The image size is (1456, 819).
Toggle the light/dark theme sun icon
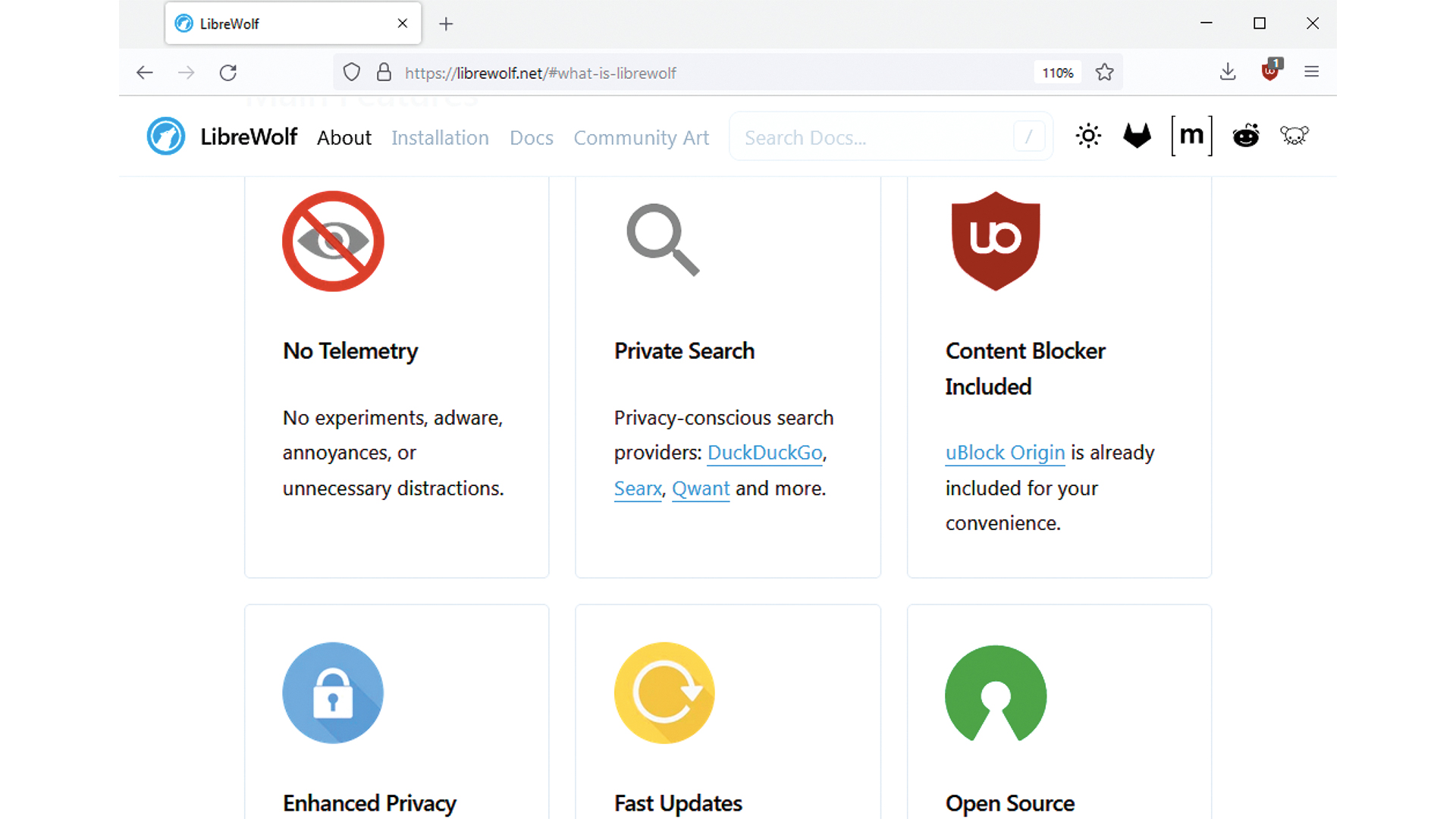1087,136
